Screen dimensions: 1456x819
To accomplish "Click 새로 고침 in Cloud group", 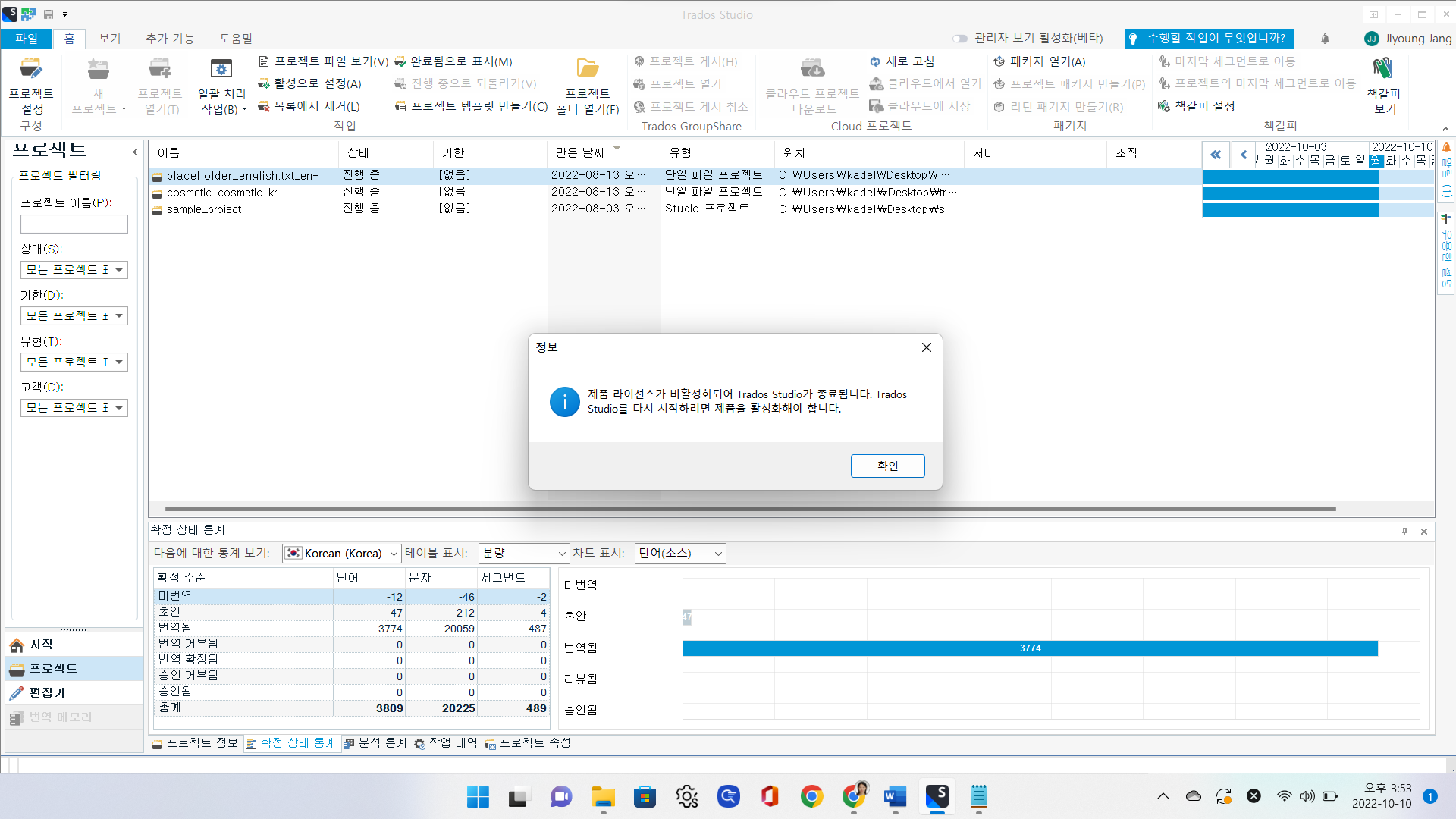I will click(902, 61).
